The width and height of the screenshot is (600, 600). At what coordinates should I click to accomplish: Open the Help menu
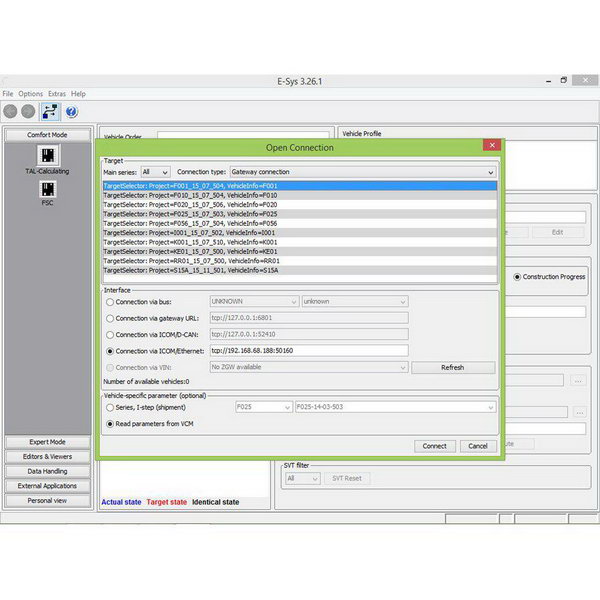point(78,94)
